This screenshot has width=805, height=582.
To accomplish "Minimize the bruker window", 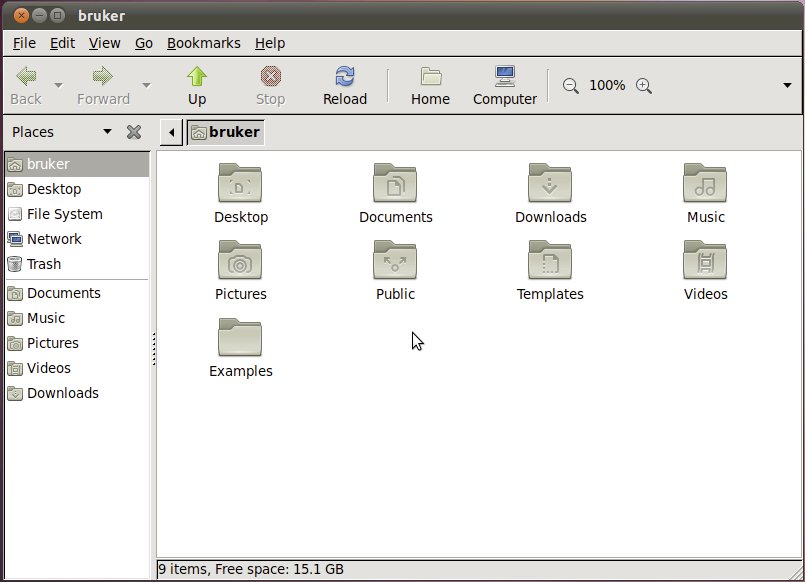I will click(x=40, y=15).
